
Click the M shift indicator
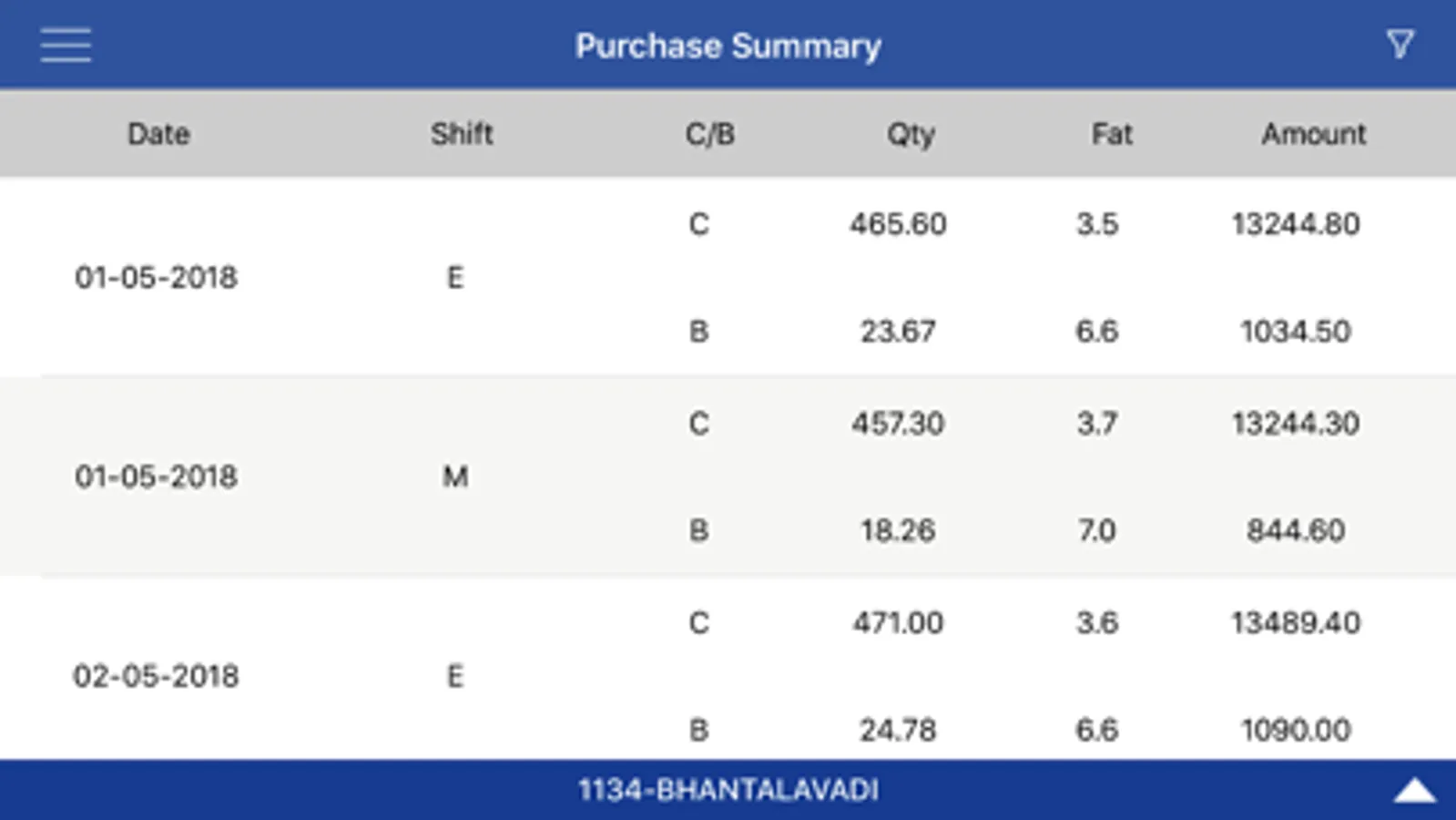click(x=455, y=477)
